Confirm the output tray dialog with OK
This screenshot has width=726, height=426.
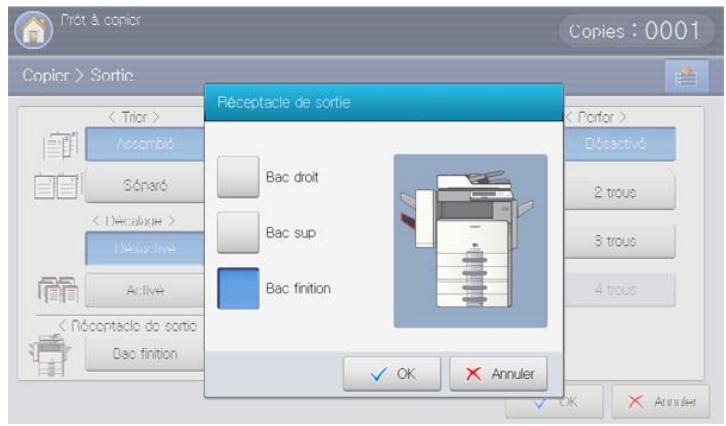pyautogui.click(x=392, y=374)
